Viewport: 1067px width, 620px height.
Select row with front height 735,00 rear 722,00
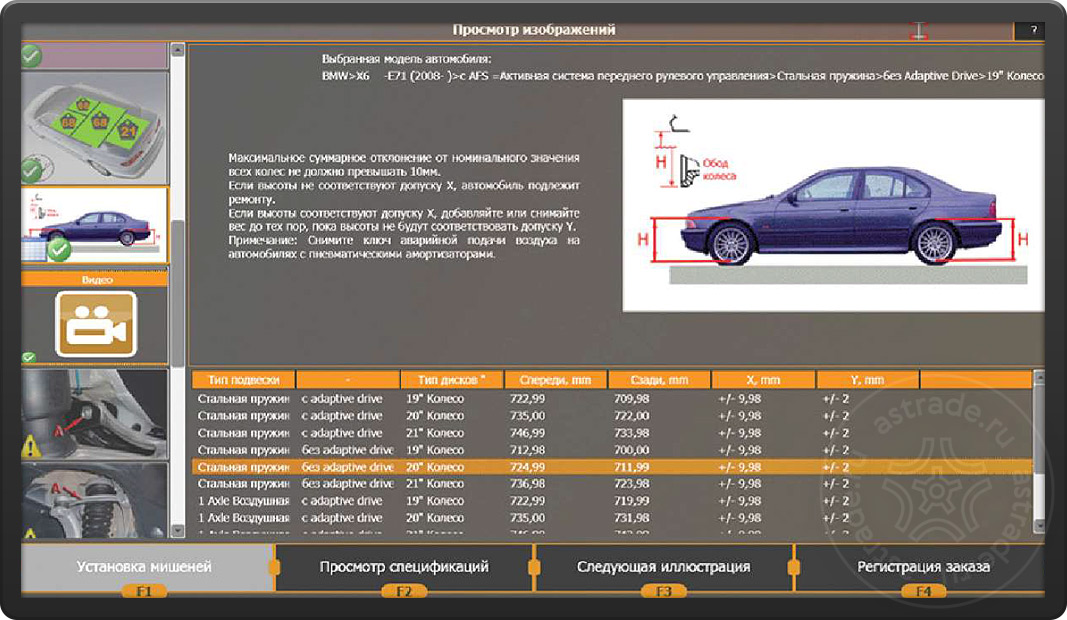[612, 416]
